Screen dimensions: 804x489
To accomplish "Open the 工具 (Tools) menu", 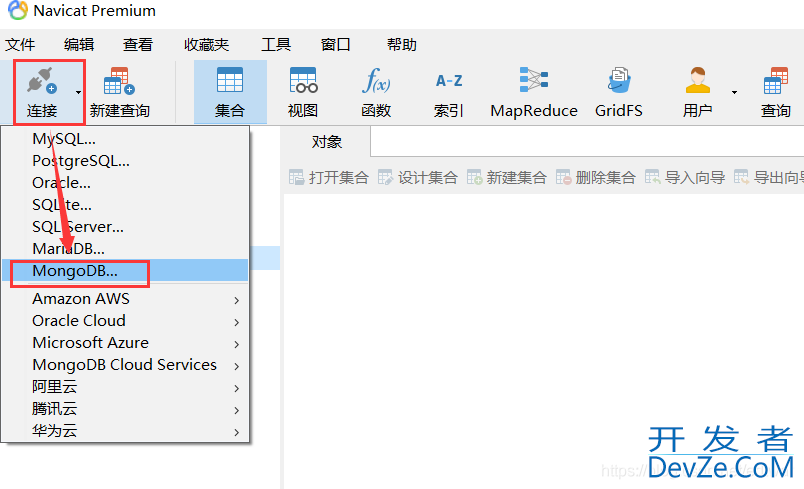I will tap(276, 45).
